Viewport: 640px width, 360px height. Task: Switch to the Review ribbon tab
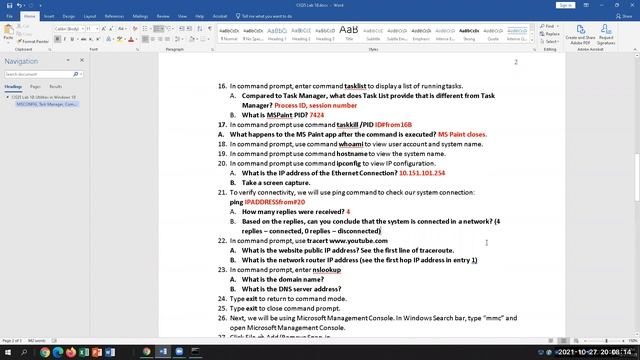pos(163,16)
